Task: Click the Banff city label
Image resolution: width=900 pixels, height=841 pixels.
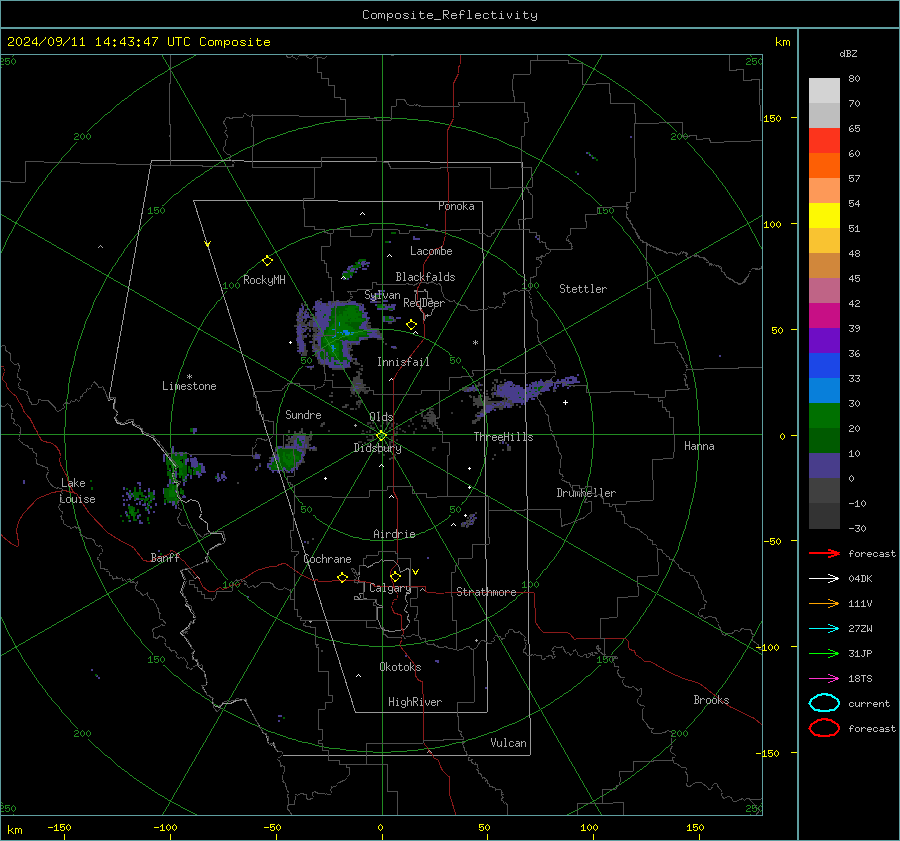Action: 165,557
